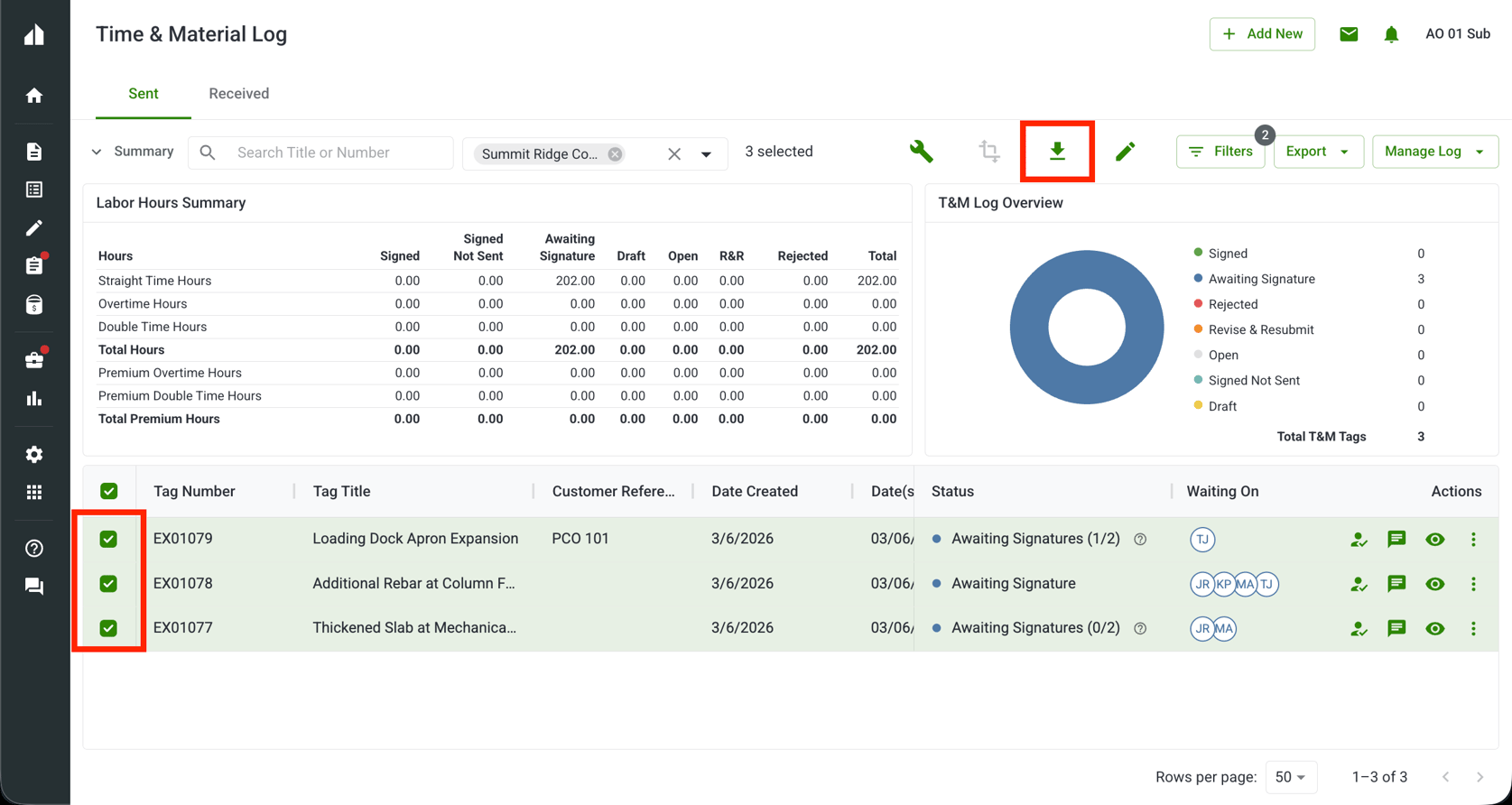Open the mail envelope icon in header
This screenshot has width=1512, height=805.
click(1349, 34)
